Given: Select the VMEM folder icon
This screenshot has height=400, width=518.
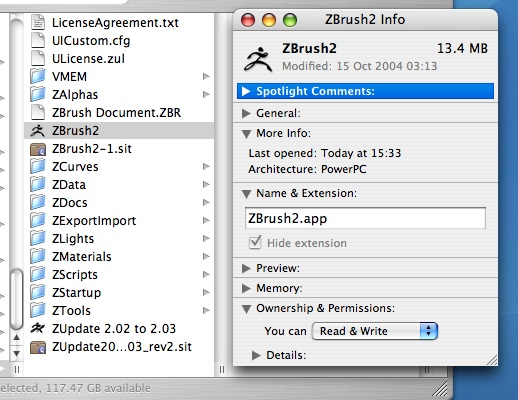Looking at the screenshot, I should (38, 76).
